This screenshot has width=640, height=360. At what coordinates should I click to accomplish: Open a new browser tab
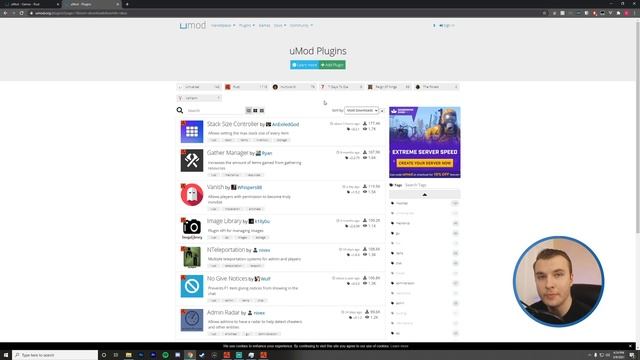coord(127,4)
